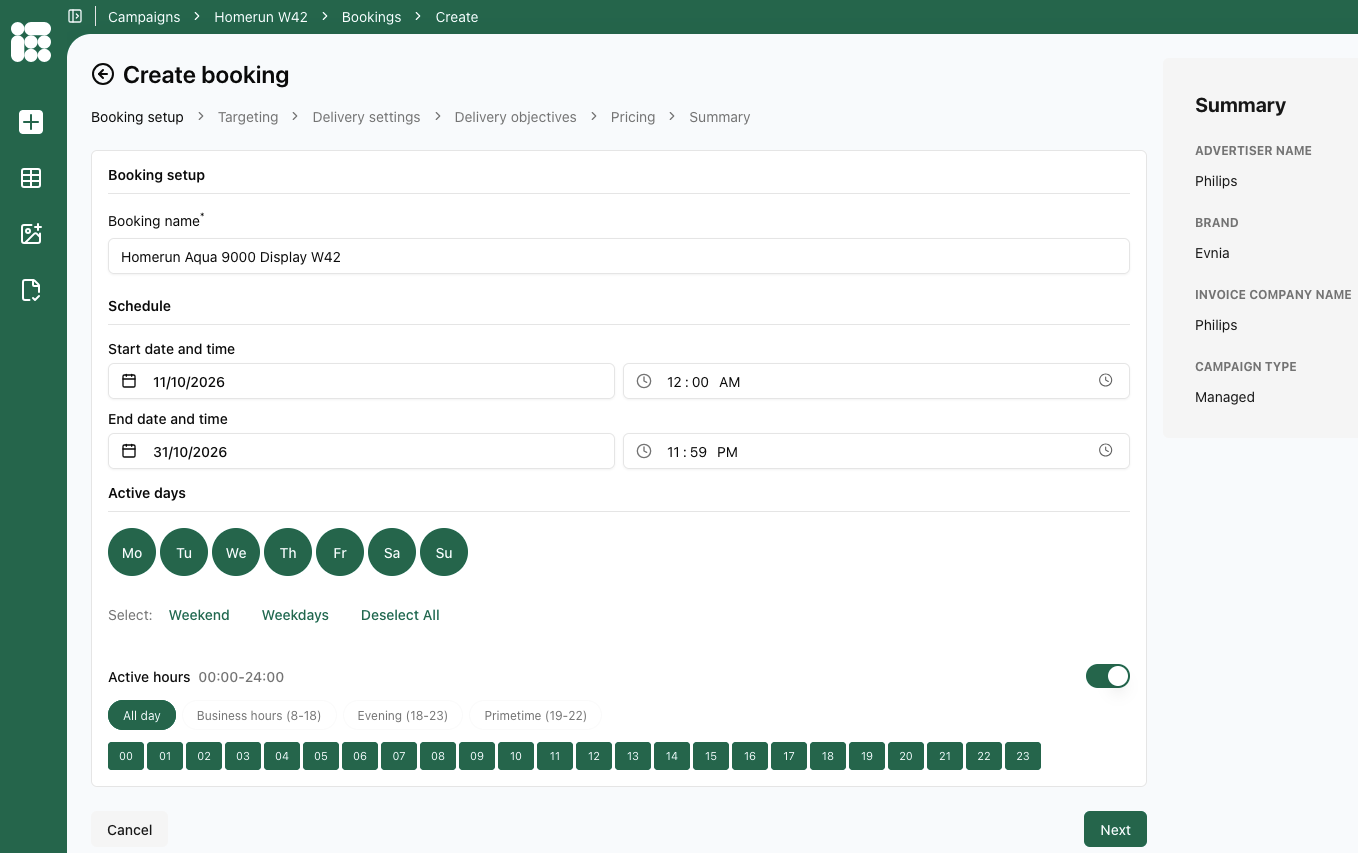The height and width of the screenshot is (853, 1358).
Task: Toggle hour 08 in active hours
Action: tap(438, 756)
